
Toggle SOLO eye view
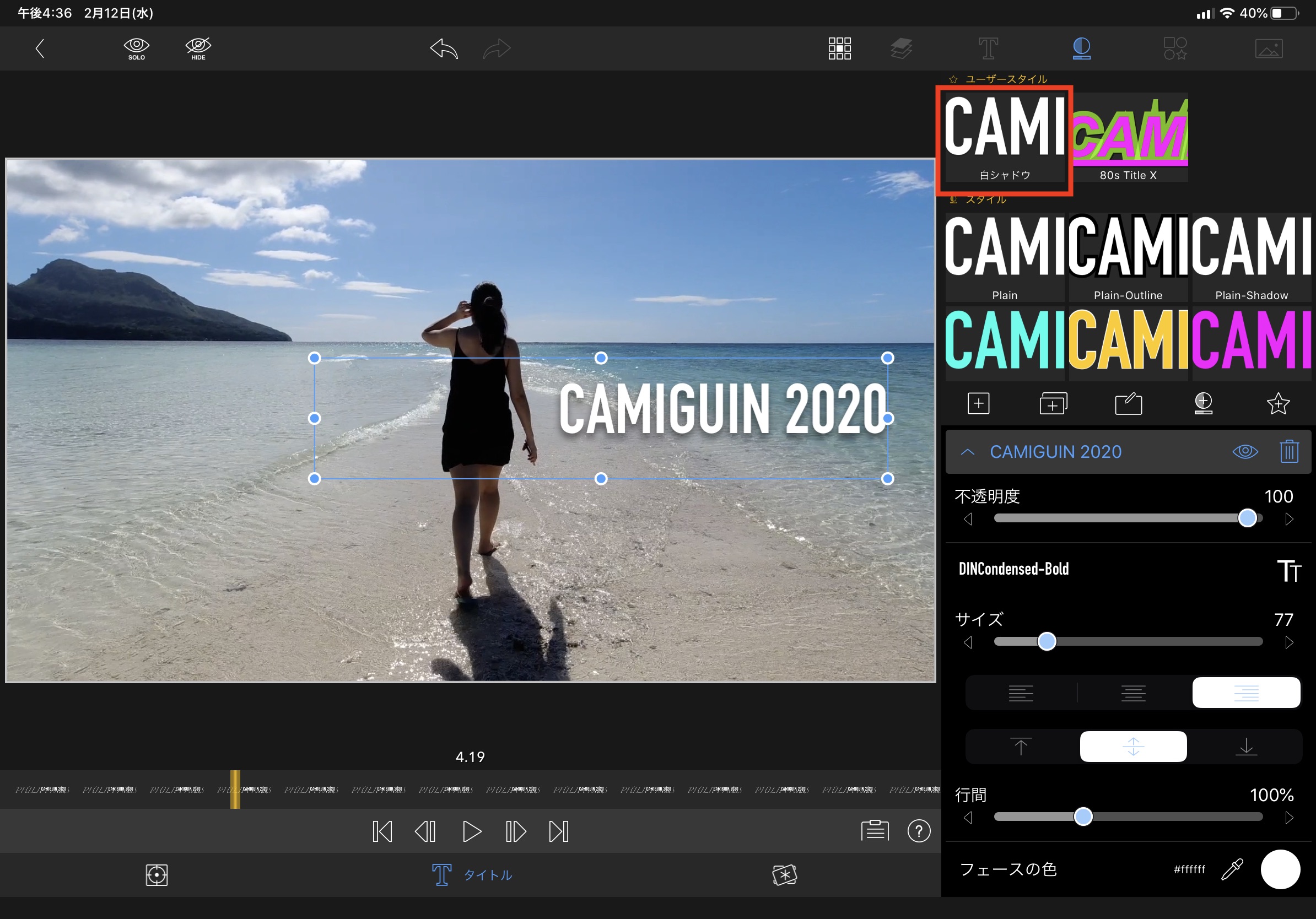pos(137,48)
